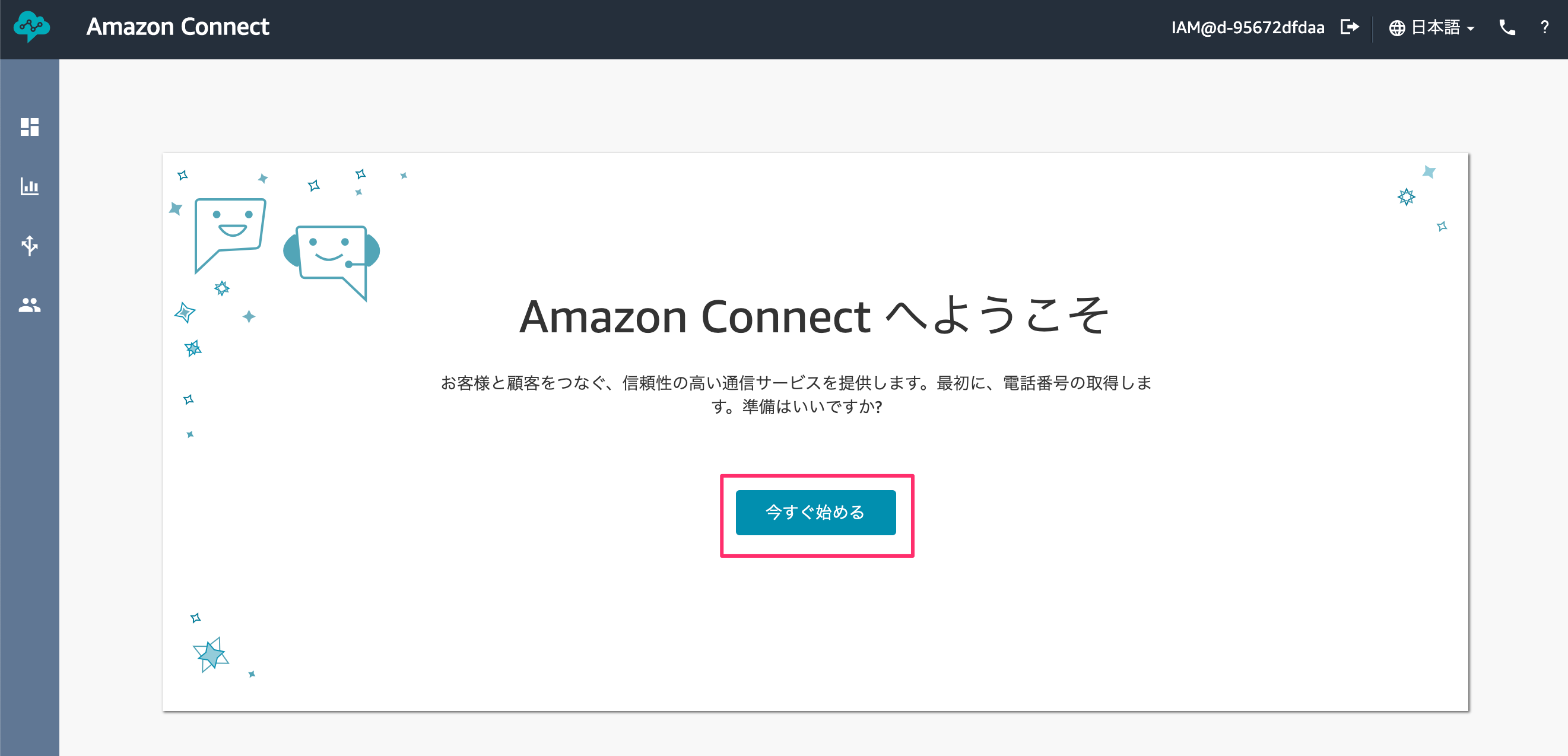Expand the 日本語 language dropdown
Image resolution: width=1568 pixels, height=756 pixels.
click(1431, 28)
